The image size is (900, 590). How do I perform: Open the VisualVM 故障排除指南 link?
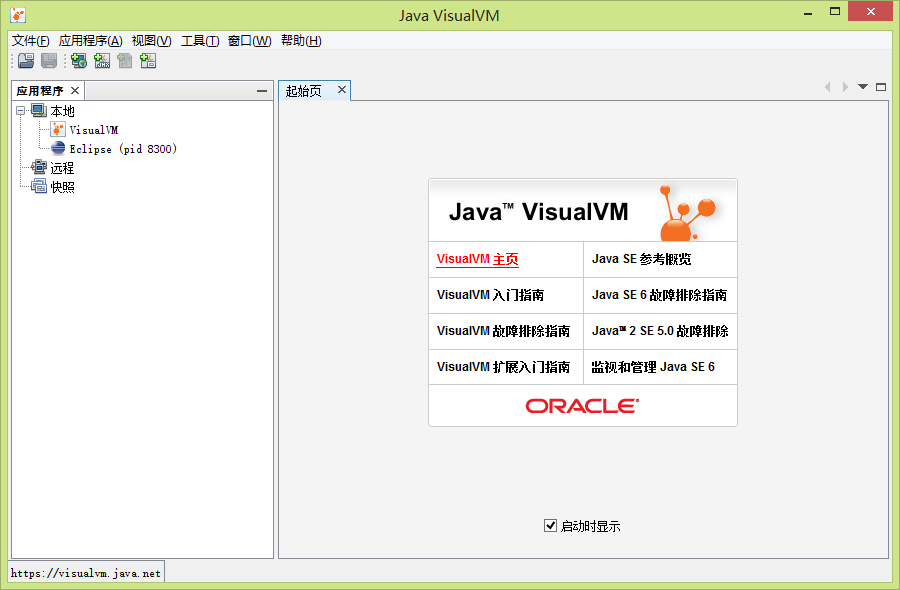(503, 331)
